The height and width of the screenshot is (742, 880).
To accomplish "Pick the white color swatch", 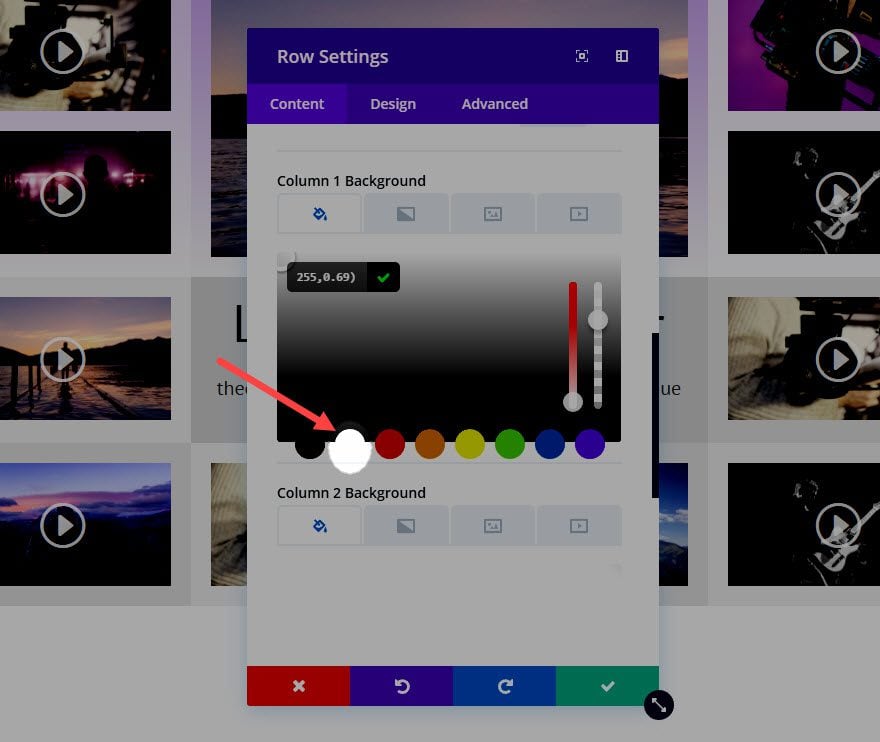I will (x=350, y=447).
